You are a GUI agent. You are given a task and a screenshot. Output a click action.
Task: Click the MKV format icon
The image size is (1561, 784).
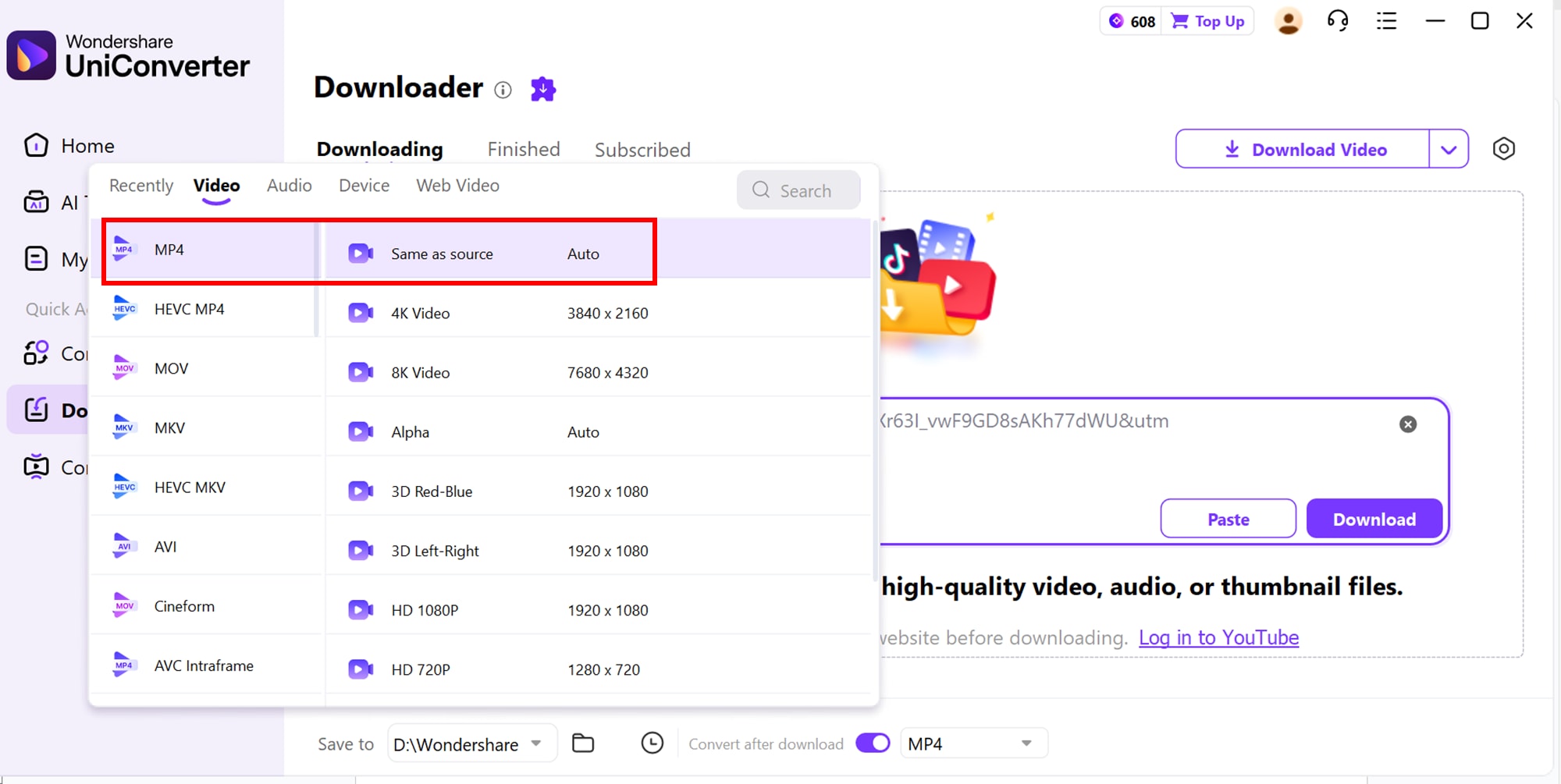tap(124, 427)
